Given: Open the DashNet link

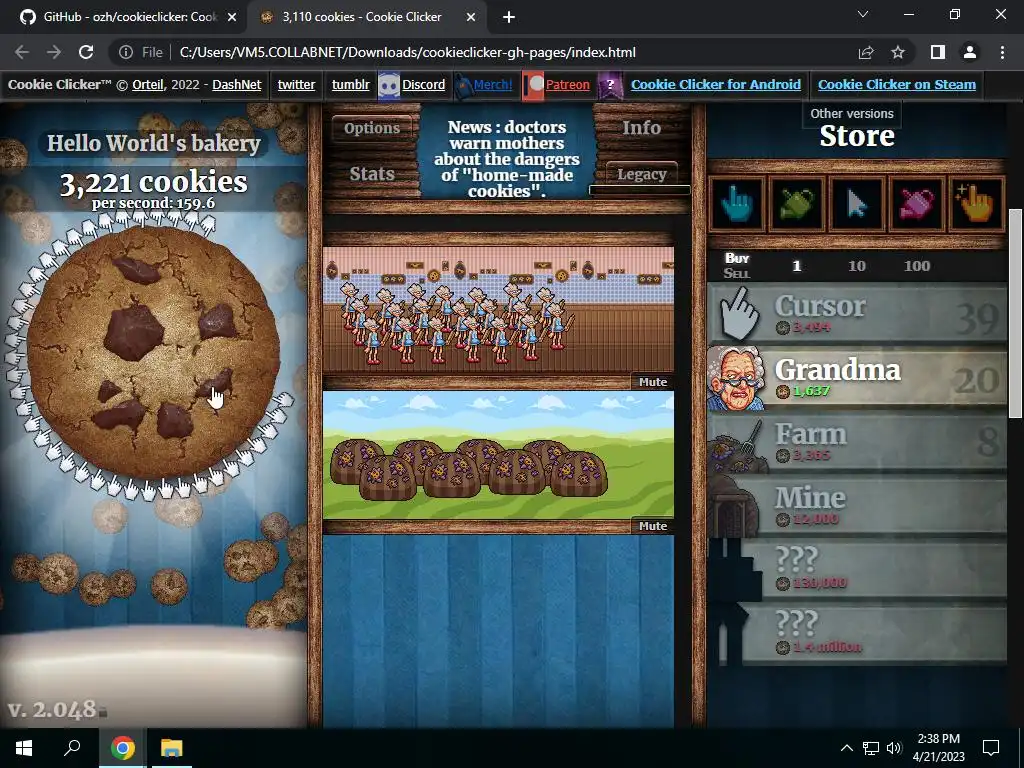Looking at the screenshot, I should point(236,85).
